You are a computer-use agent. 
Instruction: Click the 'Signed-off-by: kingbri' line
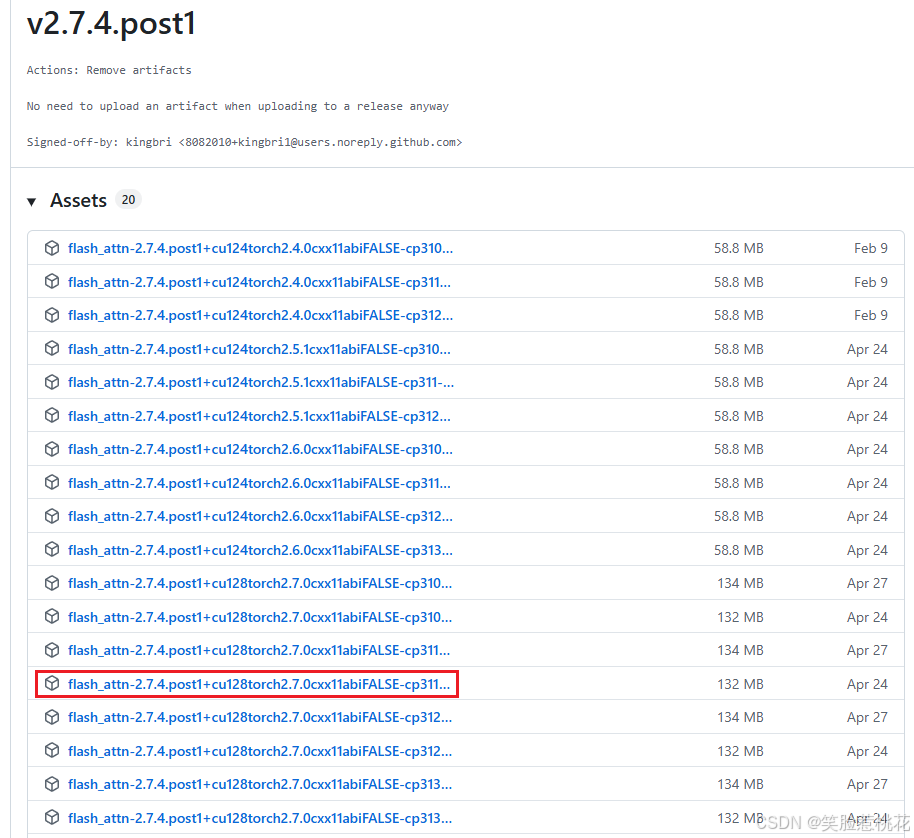(244, 142)
